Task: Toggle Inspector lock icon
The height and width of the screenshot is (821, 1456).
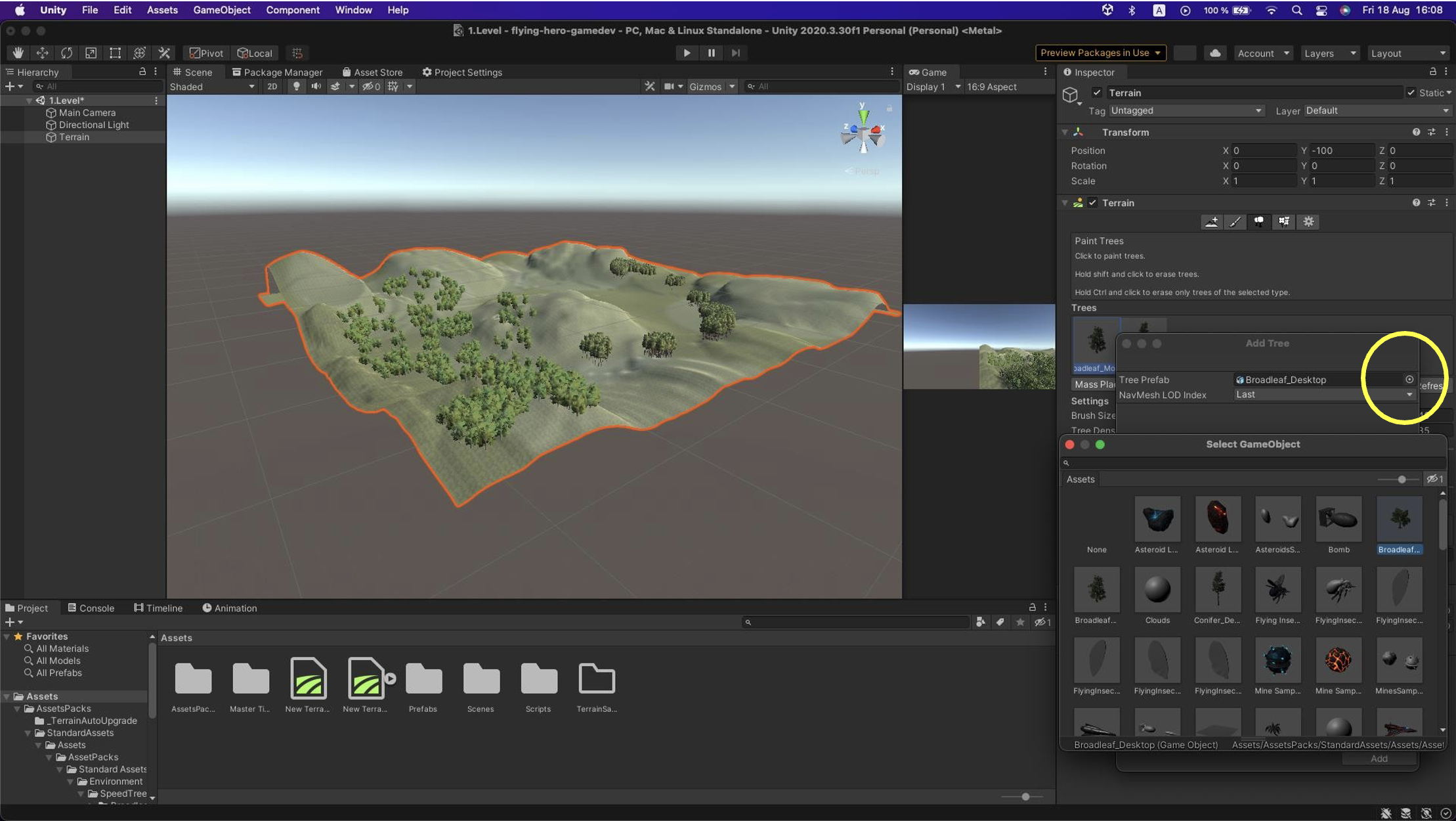Action: (x=1432, y=72)
